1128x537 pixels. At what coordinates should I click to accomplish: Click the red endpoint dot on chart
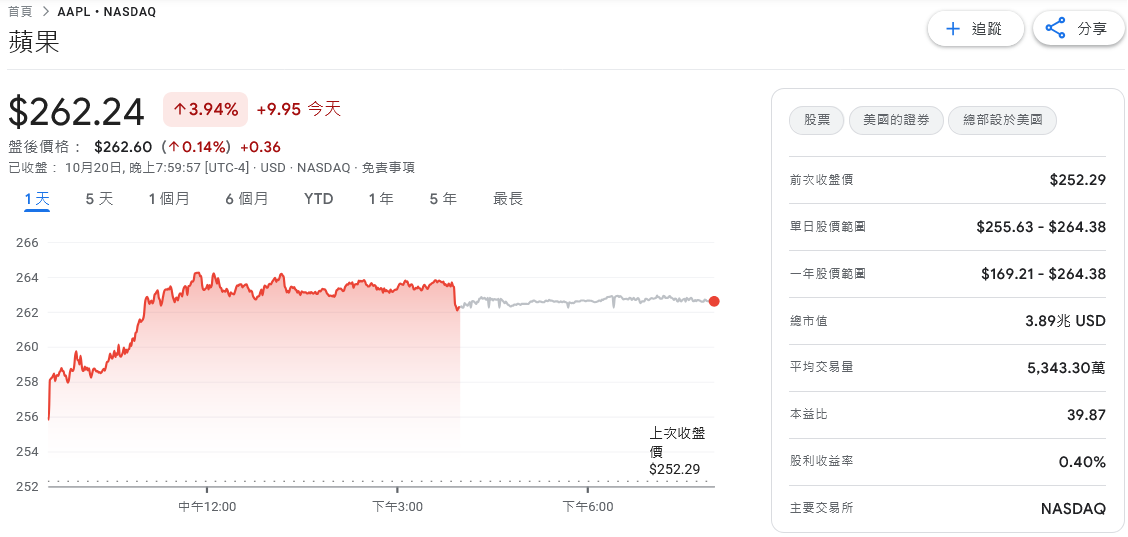(x=713, y=301)
